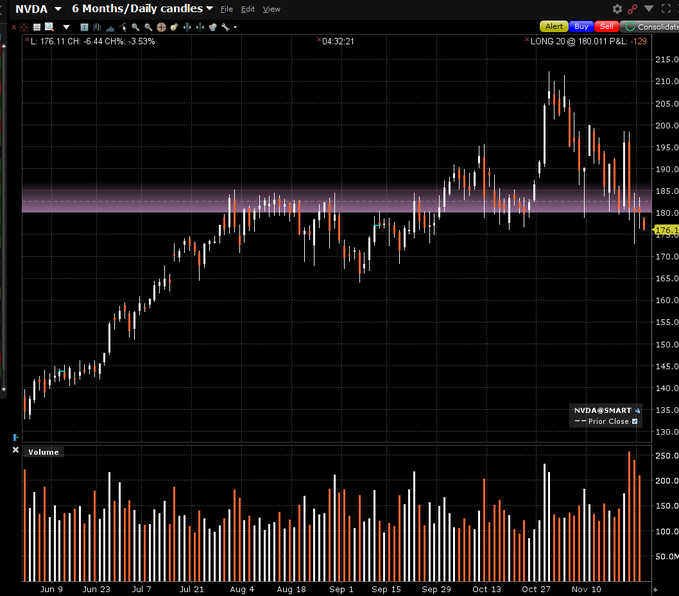Screen dimensions: 679x596
Task: Open the NVDA symbol dropdown
Action: [57, 8]
